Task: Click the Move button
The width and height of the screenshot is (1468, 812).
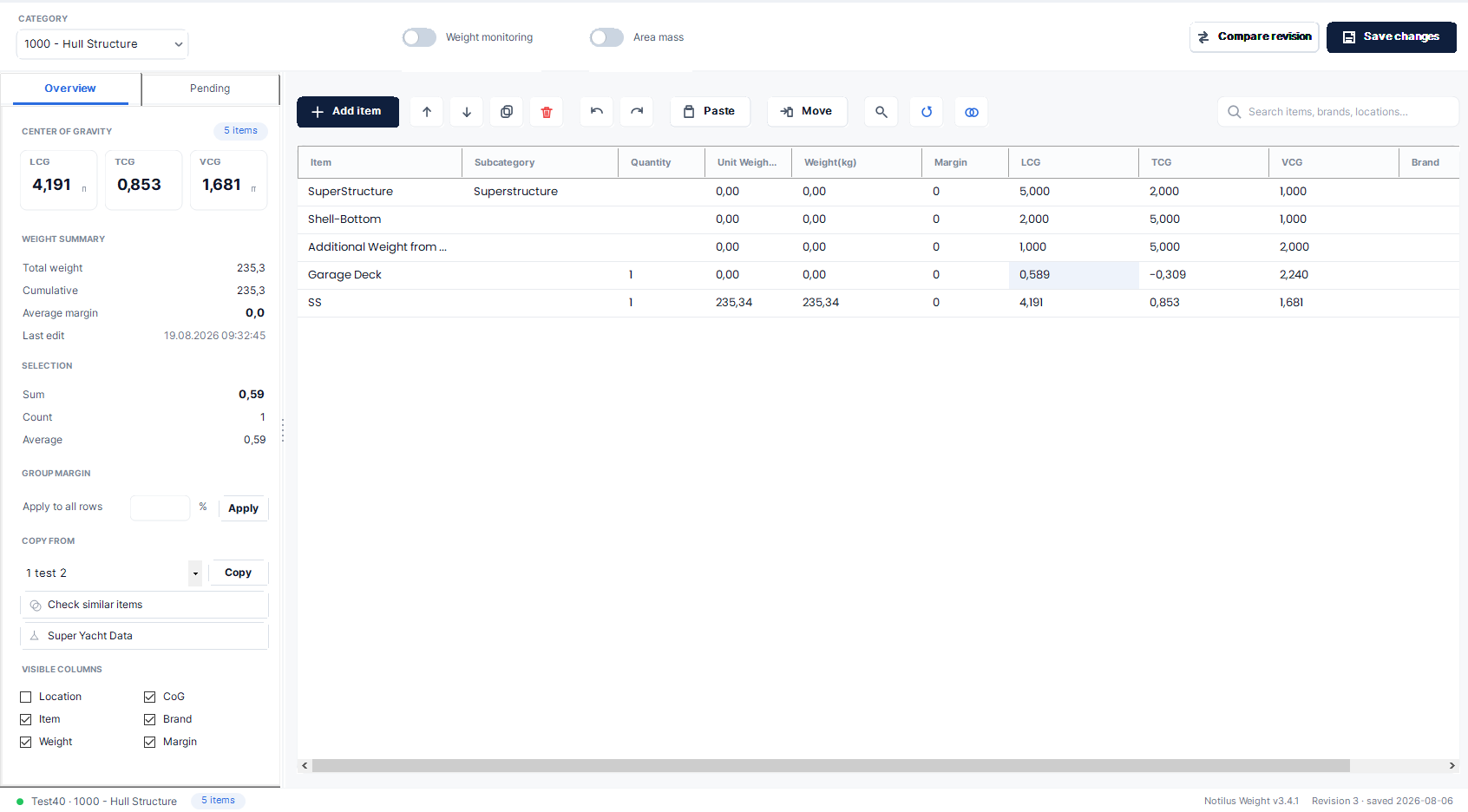Action: pyautogui.click(x=807, y=112)
